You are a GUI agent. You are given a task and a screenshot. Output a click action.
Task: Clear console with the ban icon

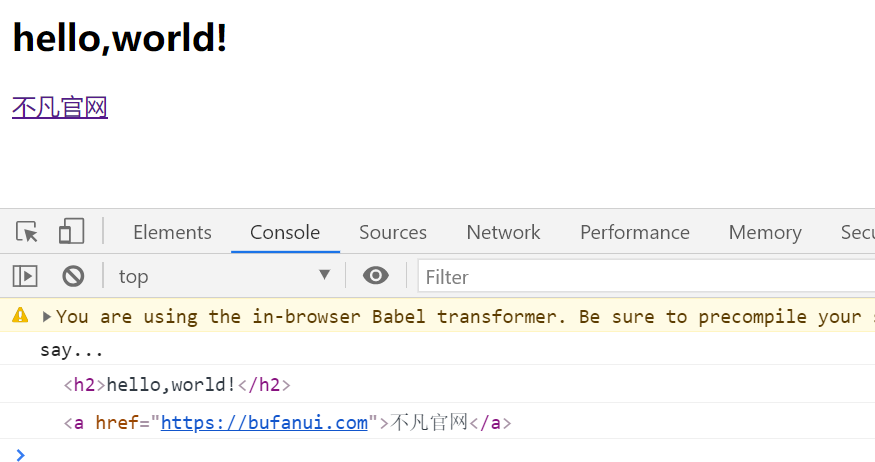[x=73, y=276]
